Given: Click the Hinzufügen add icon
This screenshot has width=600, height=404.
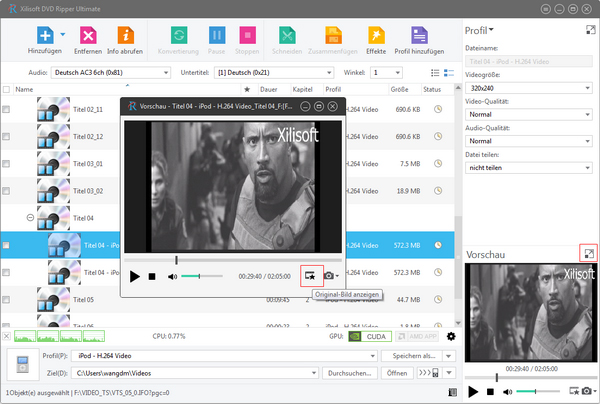Looking at the screenshot, I should click(x=45, y=35).
